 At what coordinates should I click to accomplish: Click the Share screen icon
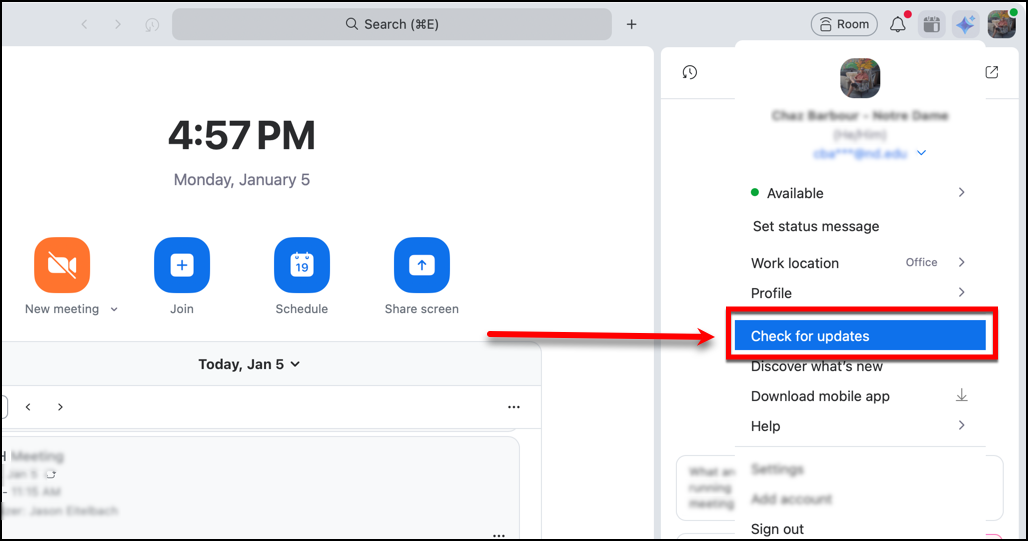click(x=422, y=265)
